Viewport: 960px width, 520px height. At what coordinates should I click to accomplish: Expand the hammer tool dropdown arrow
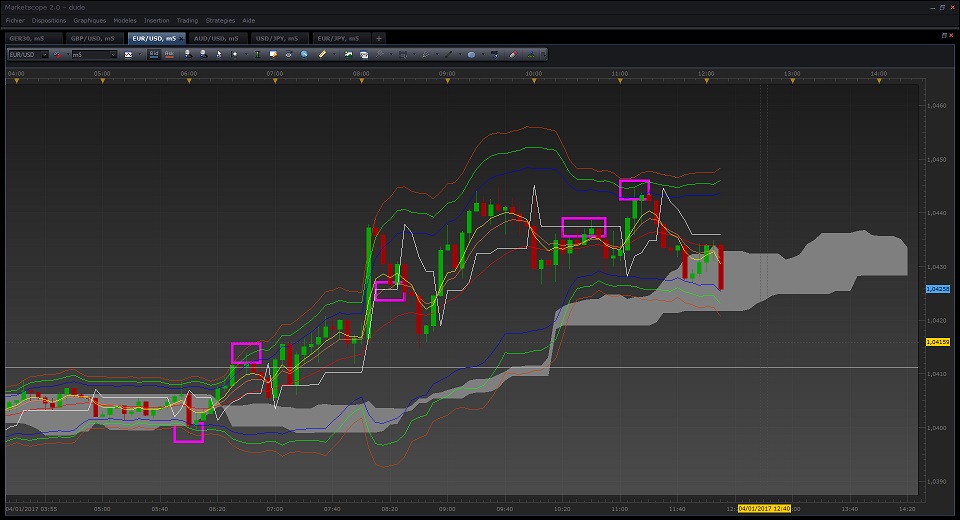pyautogui.click(x=391, y=55)
